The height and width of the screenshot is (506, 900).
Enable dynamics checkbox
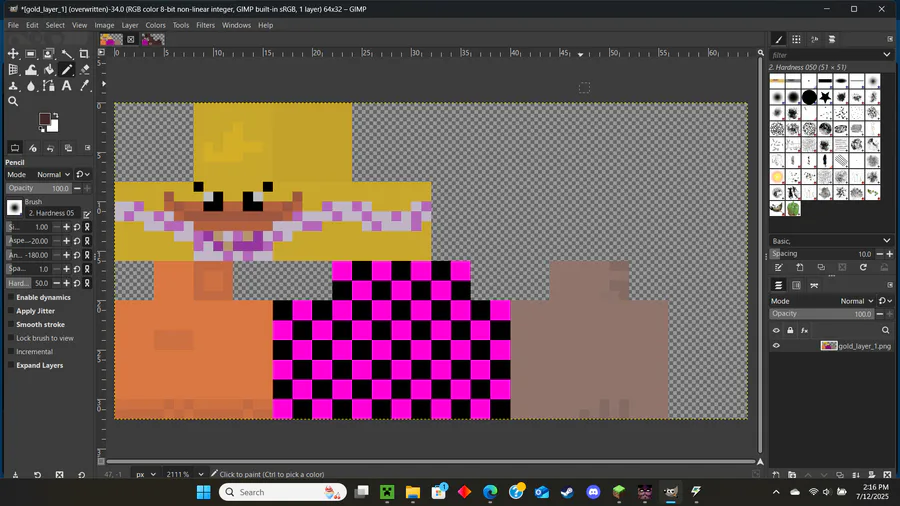point(11,297)
